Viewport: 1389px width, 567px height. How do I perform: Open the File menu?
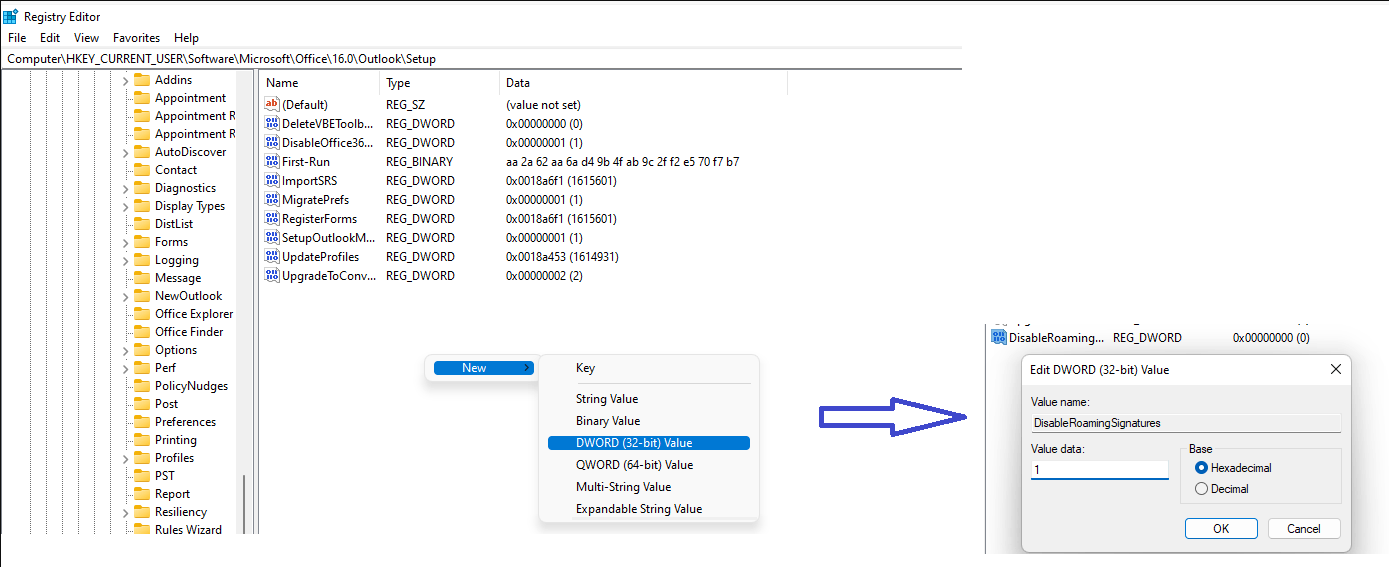[17, 38]
